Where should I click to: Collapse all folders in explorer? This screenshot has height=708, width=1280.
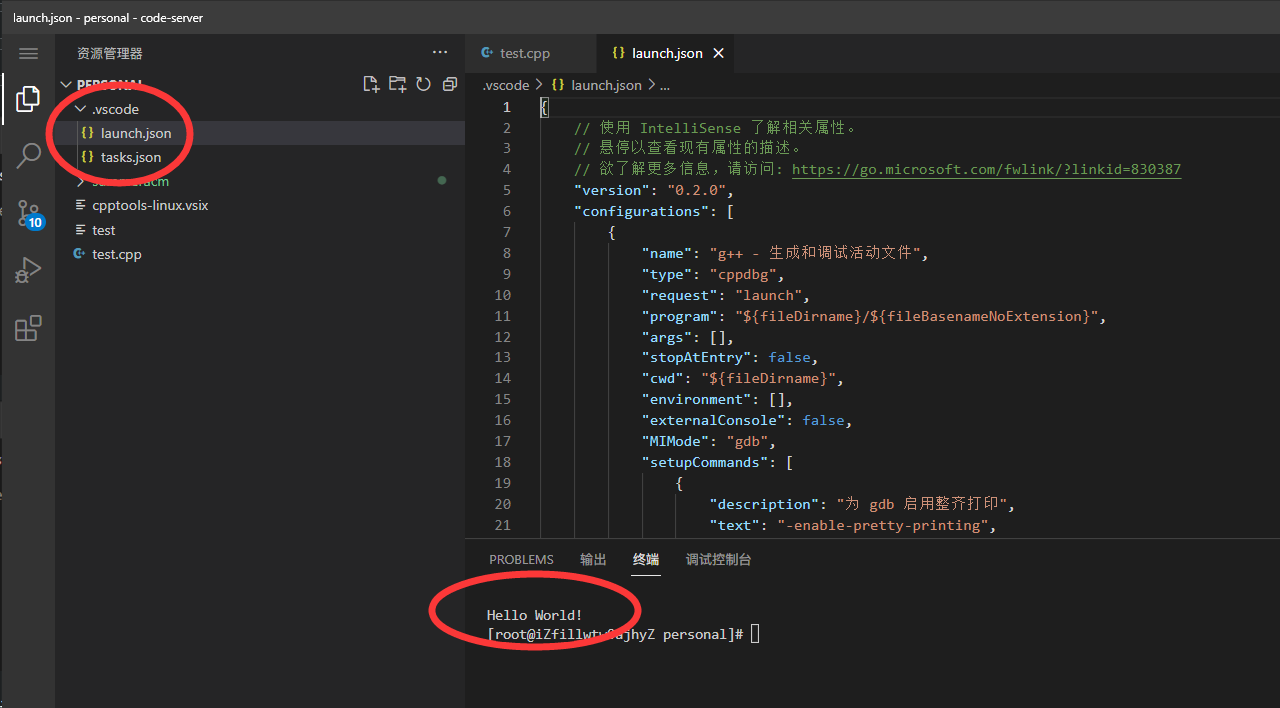(449, 84)
